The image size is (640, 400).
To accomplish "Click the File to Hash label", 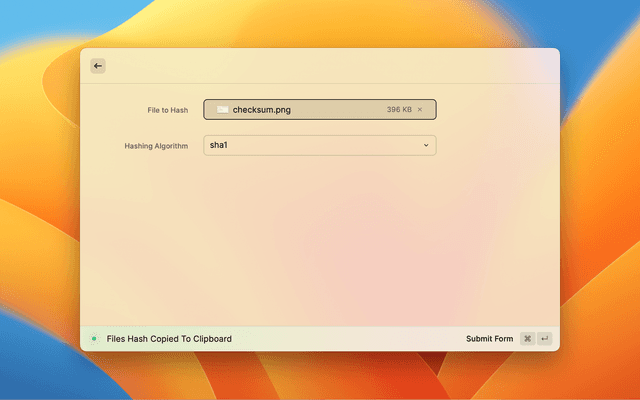I will (x=167, y=109).
